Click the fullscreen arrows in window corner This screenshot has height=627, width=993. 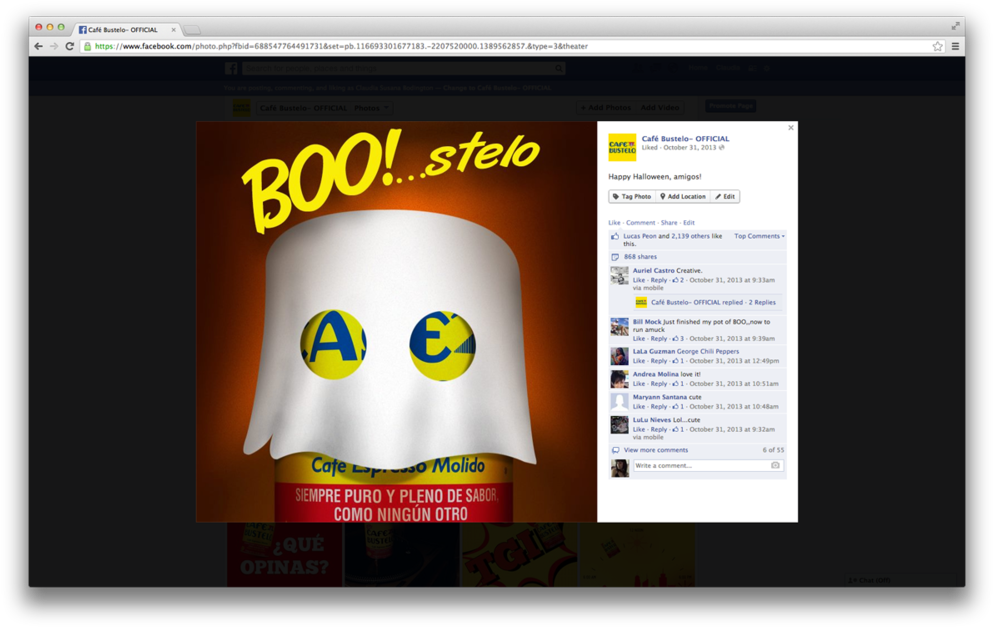click(x=955, y=26)
